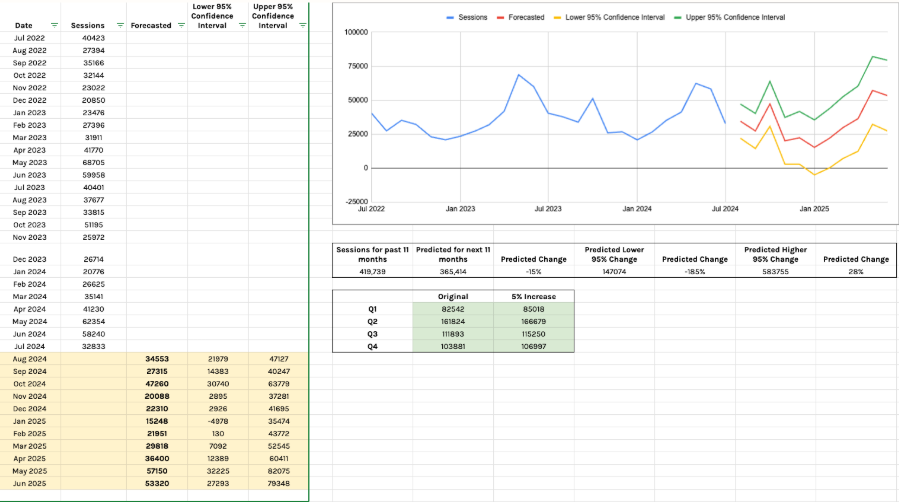
Task: Select the higher change value 583755
Action: click(x=775, y=272)
